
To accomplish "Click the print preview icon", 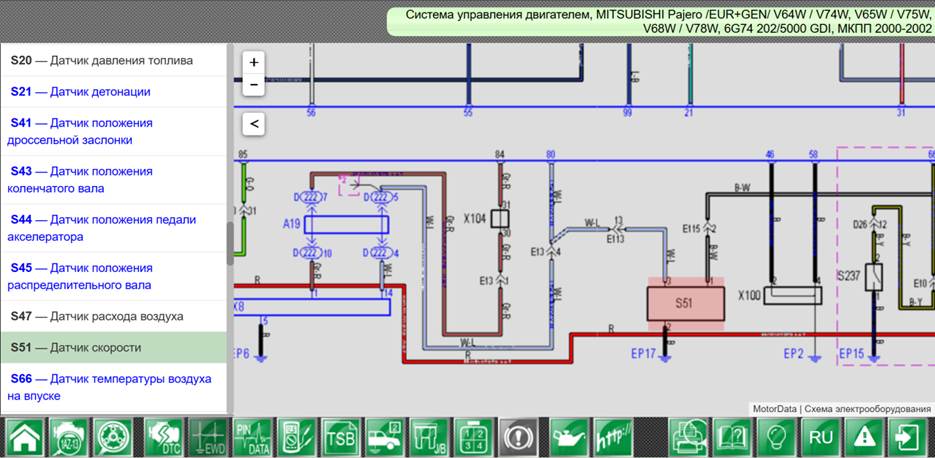I will coord(688,438).
